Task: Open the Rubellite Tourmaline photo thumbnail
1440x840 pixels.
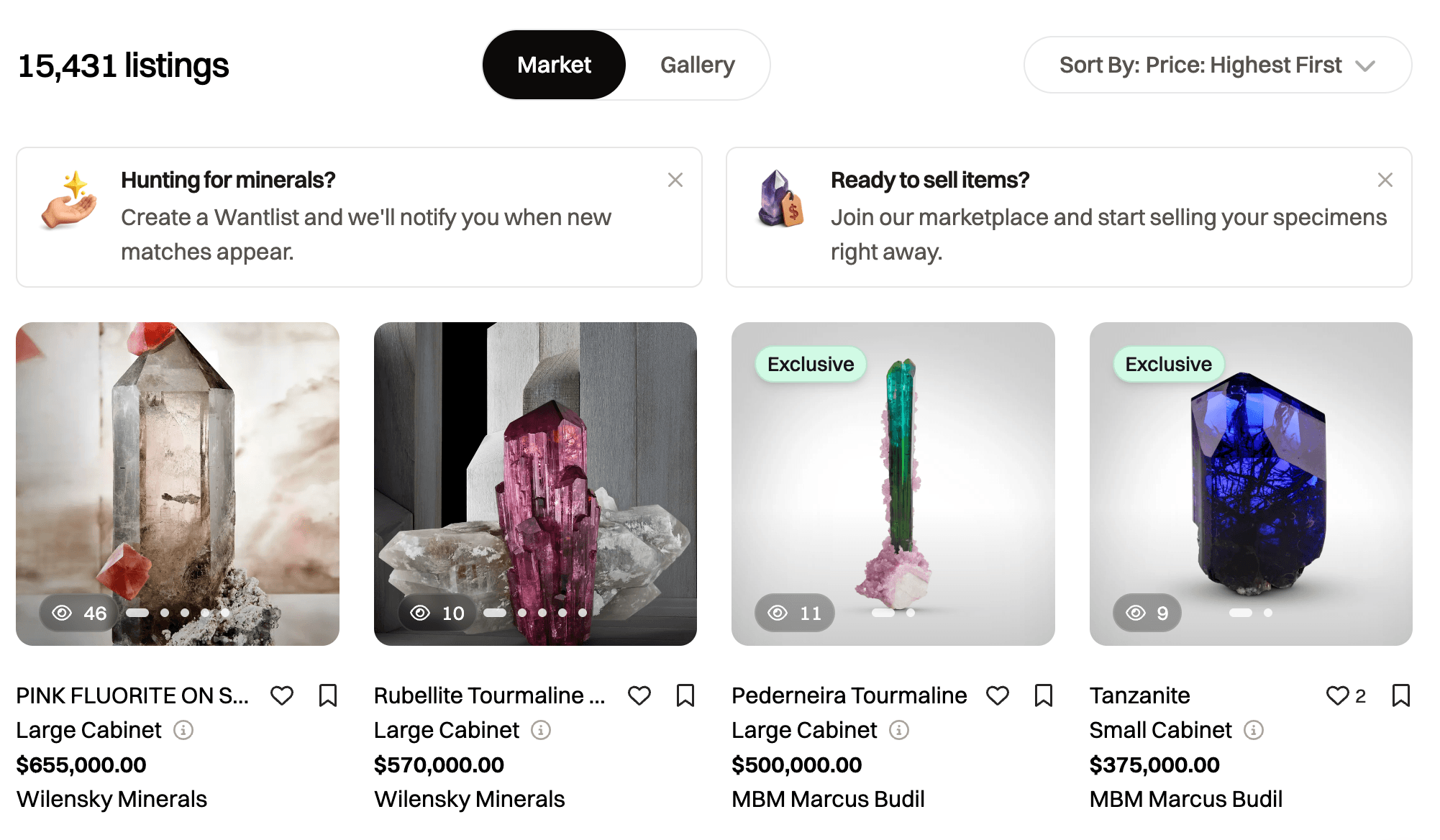Action: coord(535,483)
